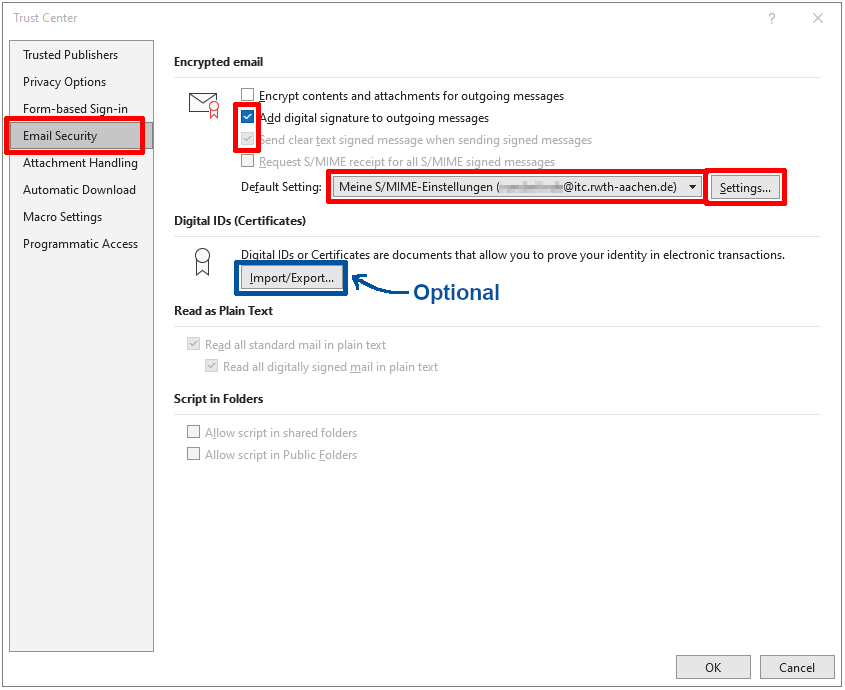Screen dimensions: 845x690
Task: Click the Digital IDs certificate ribbon icon
Action: (202, 263)
